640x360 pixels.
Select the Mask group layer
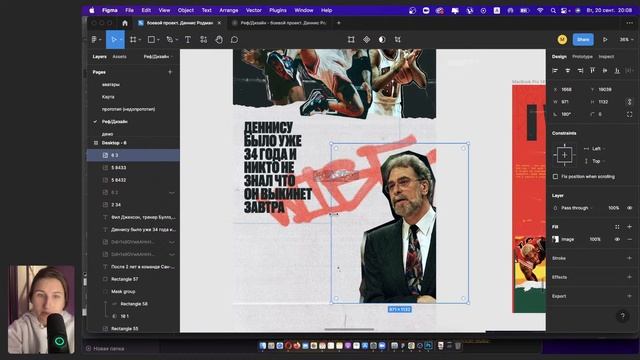[x=123, y=291]
